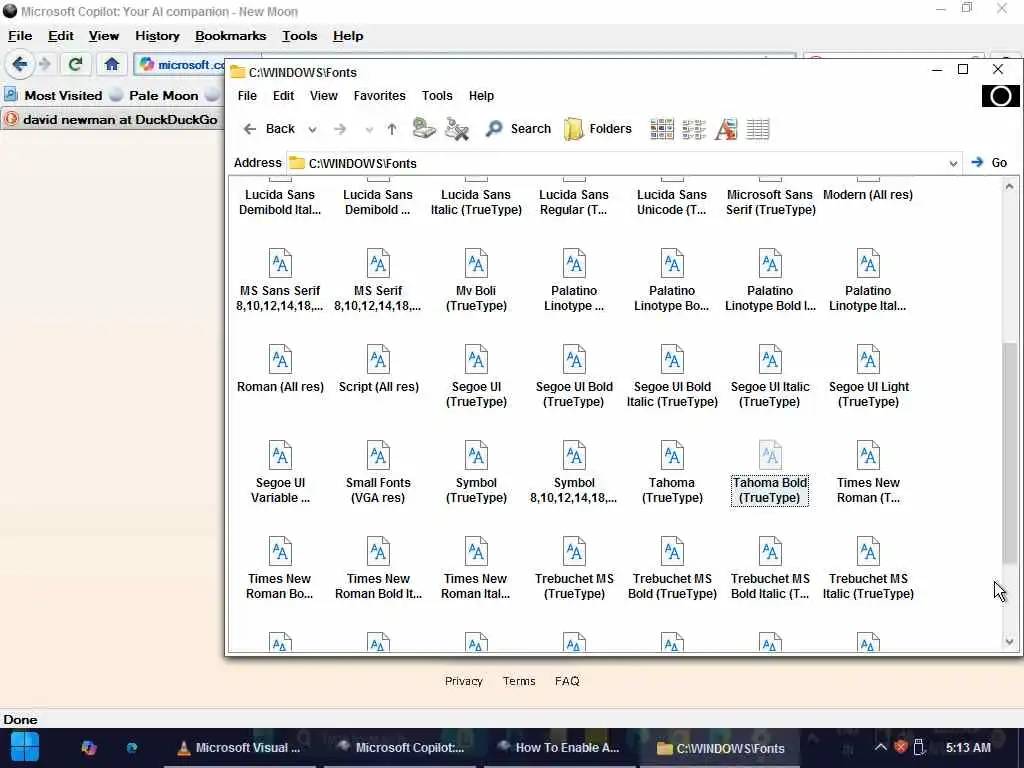Open Windows Start button on taskbar
Viewport: 1024px width, 768px height.
pyautogui.click(x=25, y=748)
